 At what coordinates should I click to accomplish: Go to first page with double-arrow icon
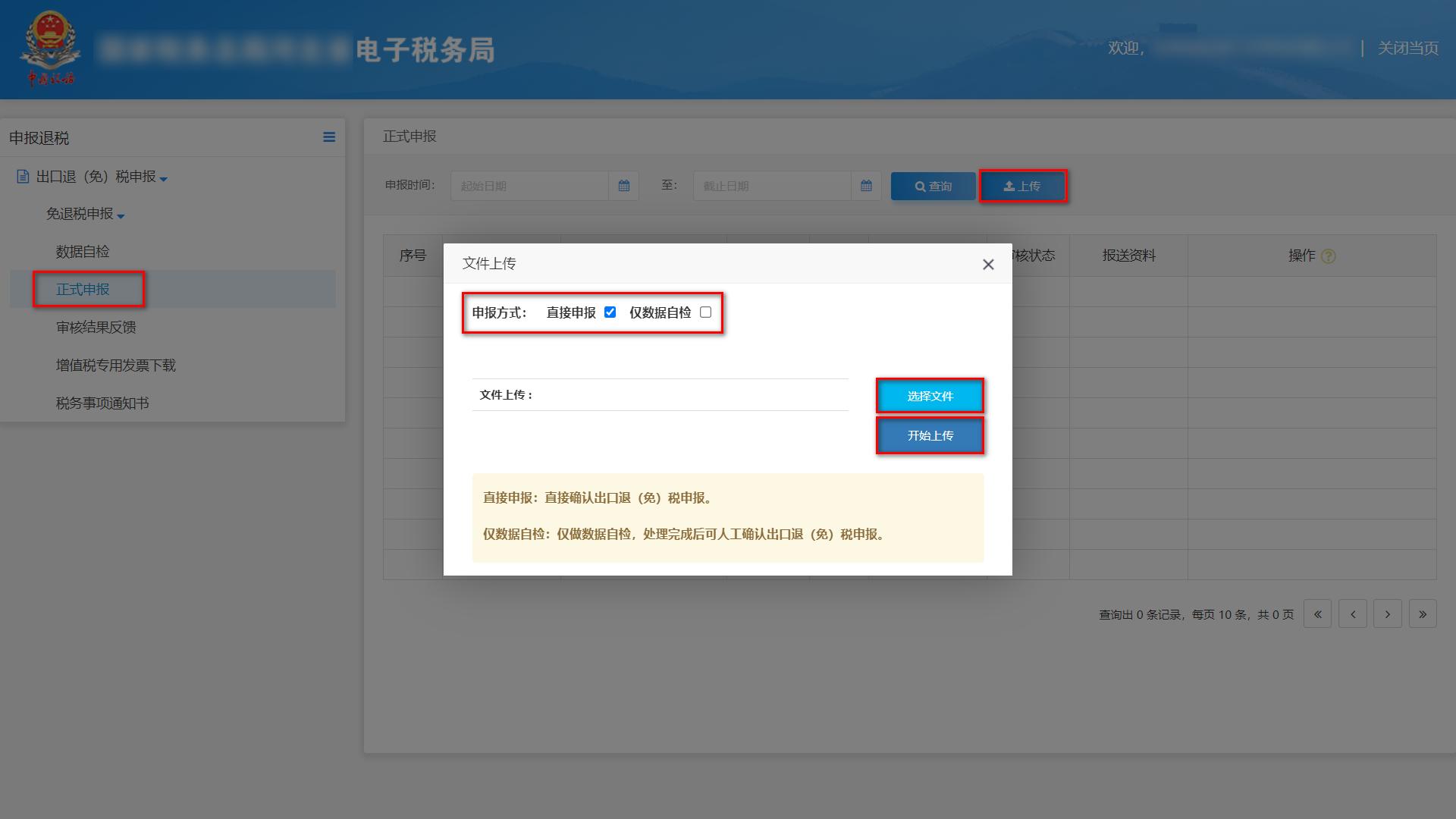(1317, 613)
